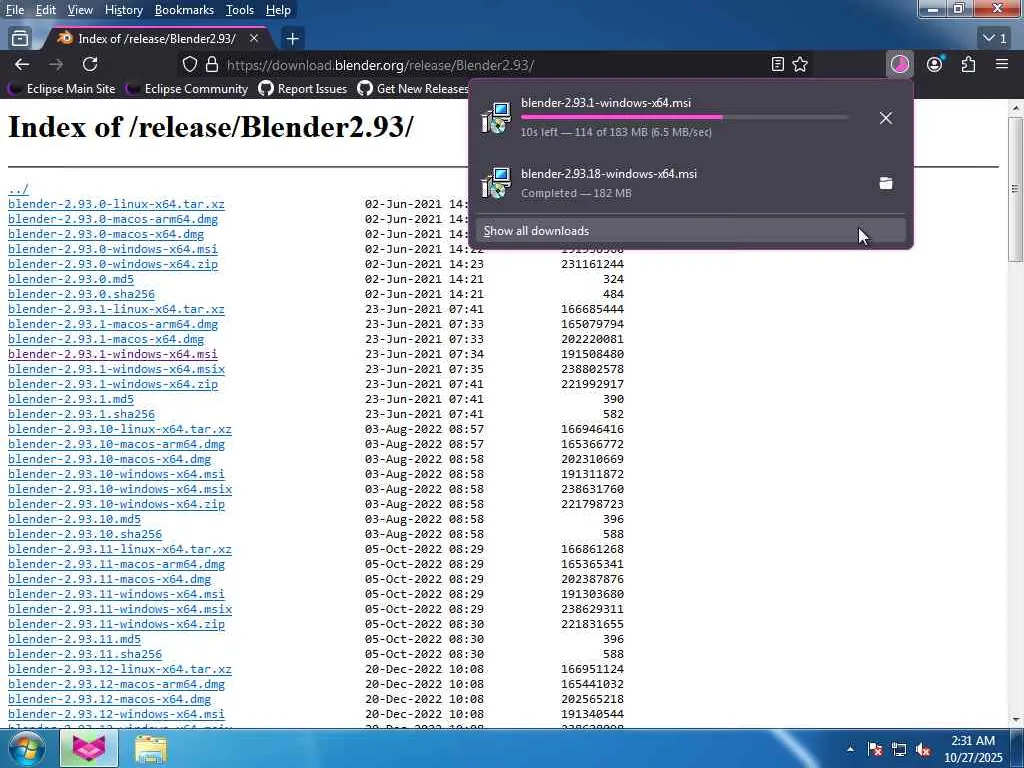Click the muted volume tray icon
This screenshot has width=1024, height=768.
point(923,749)
